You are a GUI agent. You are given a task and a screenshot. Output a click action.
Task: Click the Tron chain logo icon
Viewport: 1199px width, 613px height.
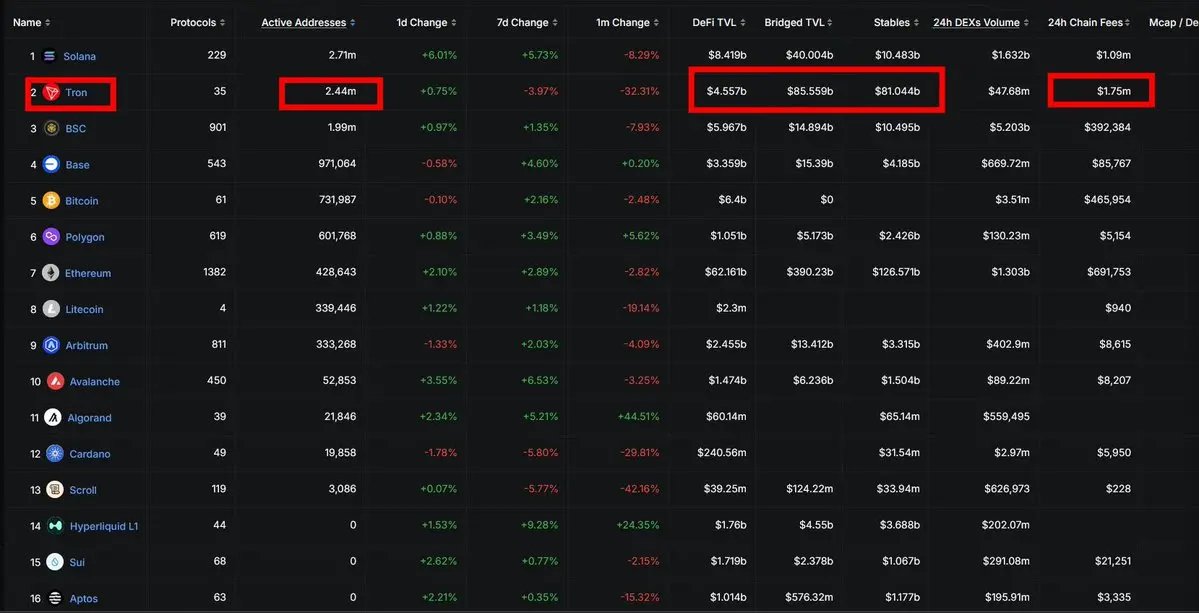[x=51, y=92]
